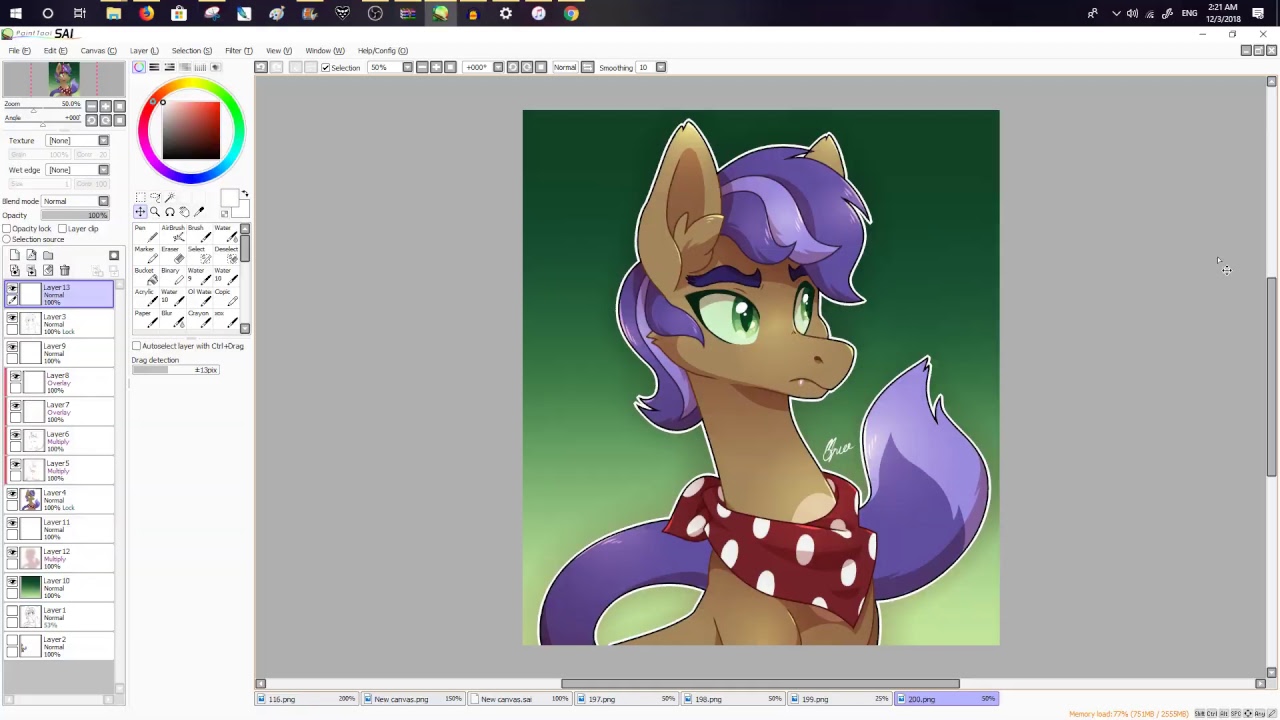
Task: Zoom in with top toolbar plus button
Action: click(x=436, y=67)
